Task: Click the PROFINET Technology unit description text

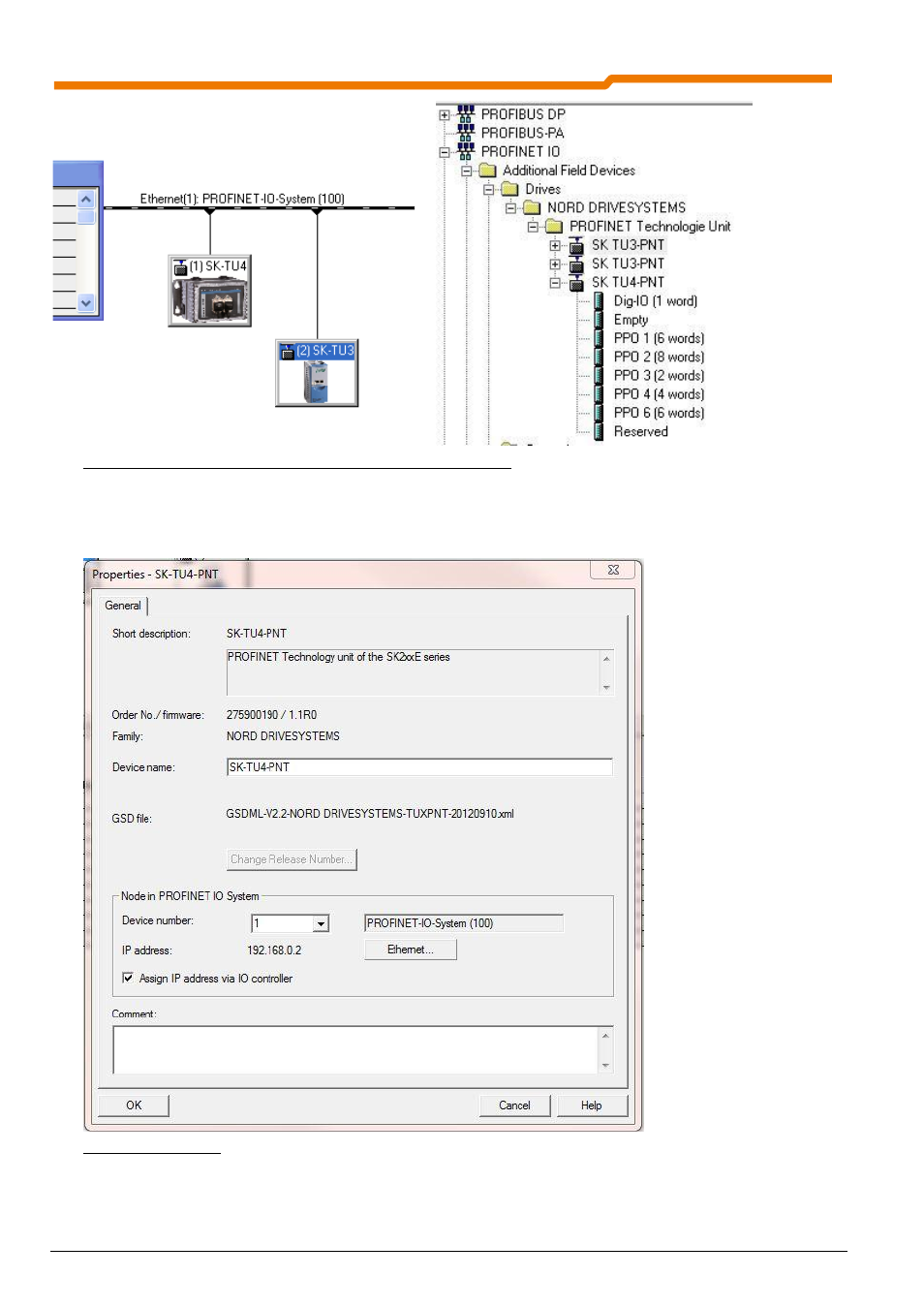Action: click(x=339, y=657)
